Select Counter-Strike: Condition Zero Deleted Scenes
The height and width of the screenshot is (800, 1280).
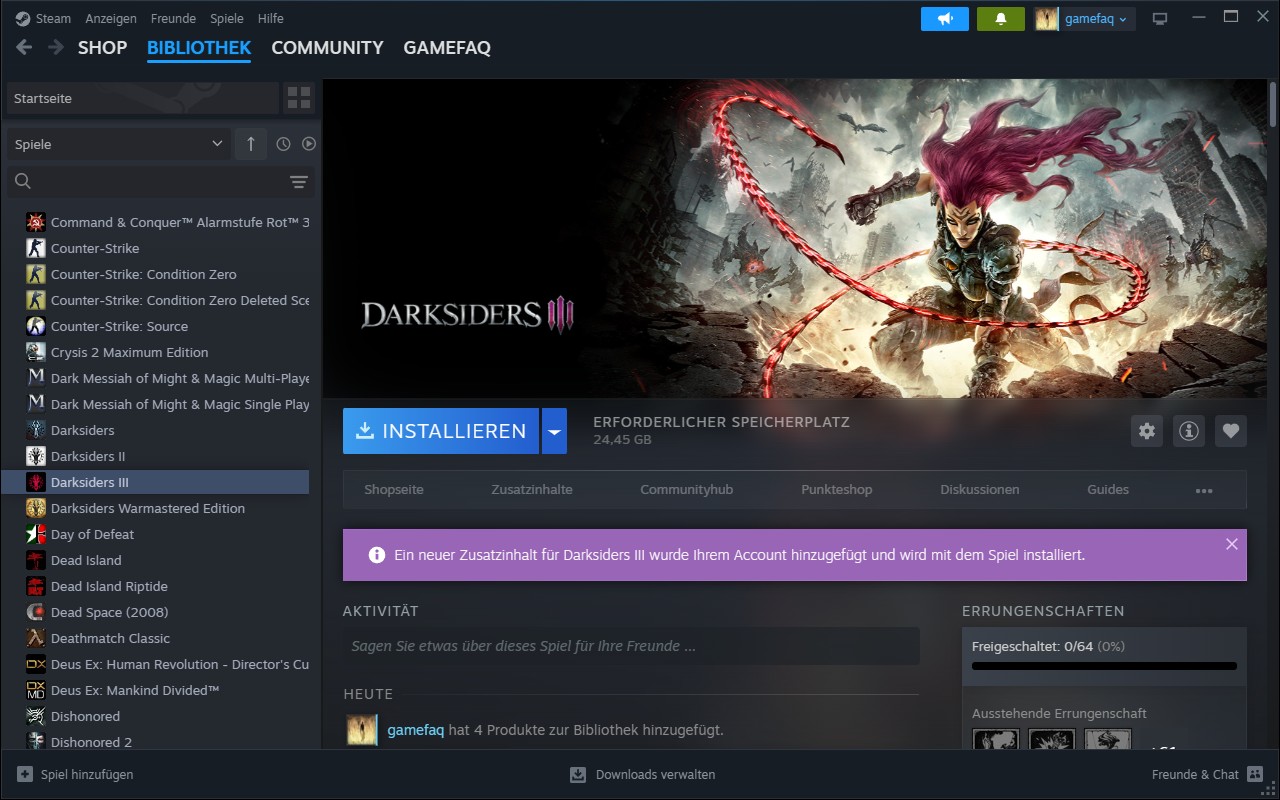155,300
